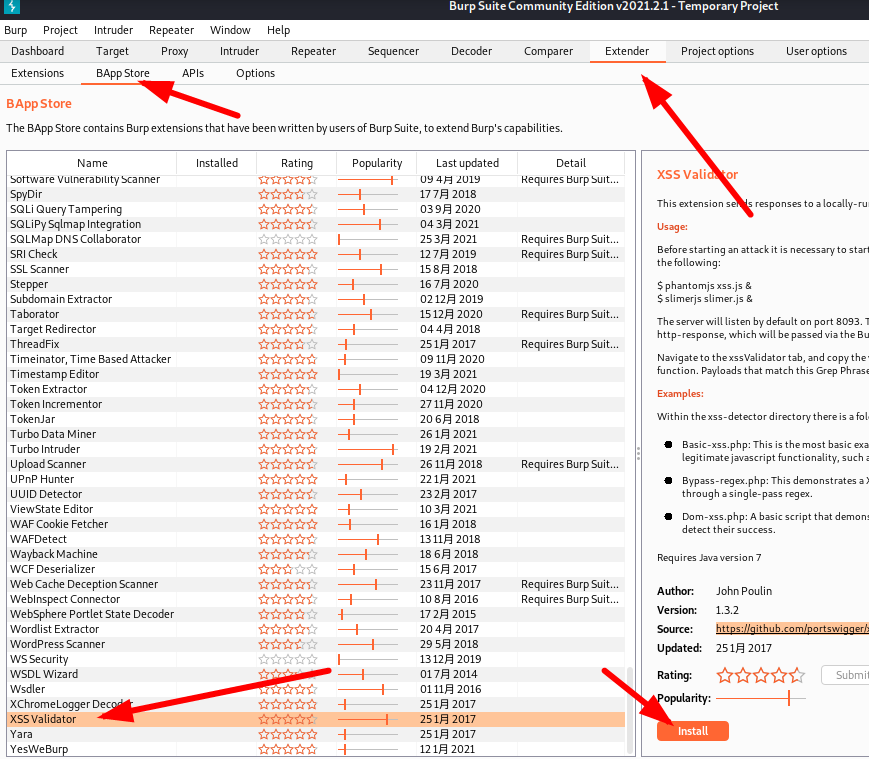The image size is (869, 759).
Task: Install the XSS Validator extension
Action: point(693,731)
